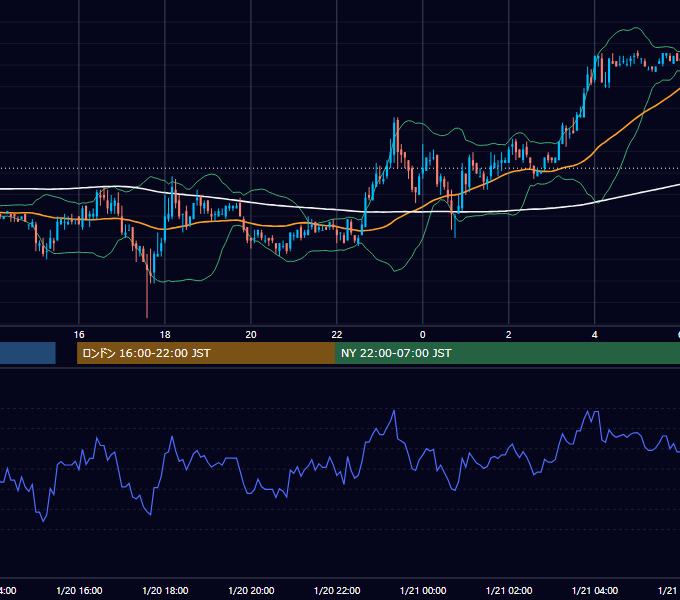Click the 4 hour label on price chart axis
The image size is (680, 600).
coord(595,335)
